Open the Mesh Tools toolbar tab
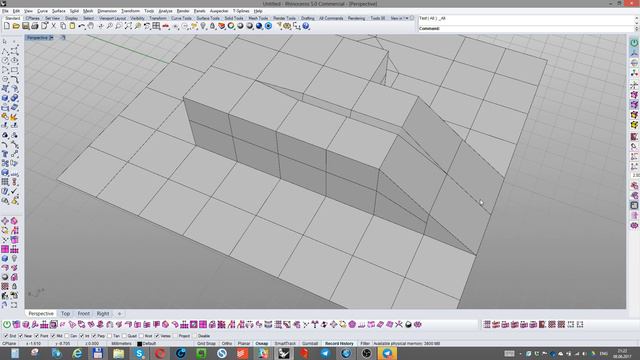Viewport: 640px width, 360px height. (258, 18)
